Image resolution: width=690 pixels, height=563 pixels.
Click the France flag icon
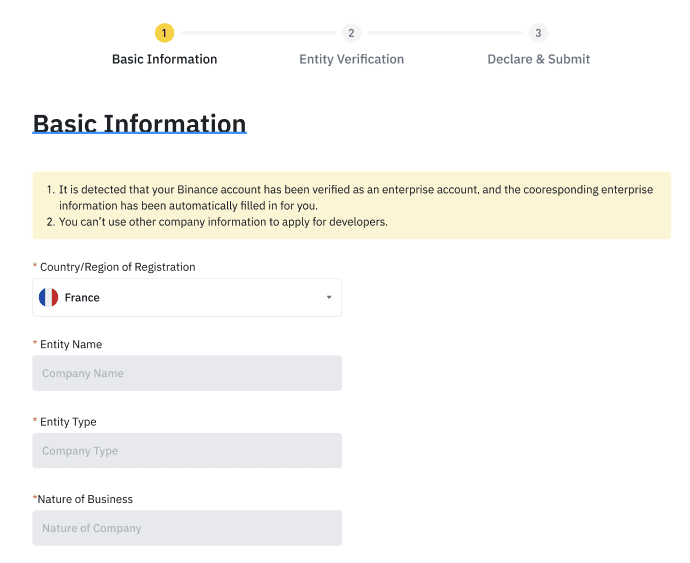tap(48, 297)
